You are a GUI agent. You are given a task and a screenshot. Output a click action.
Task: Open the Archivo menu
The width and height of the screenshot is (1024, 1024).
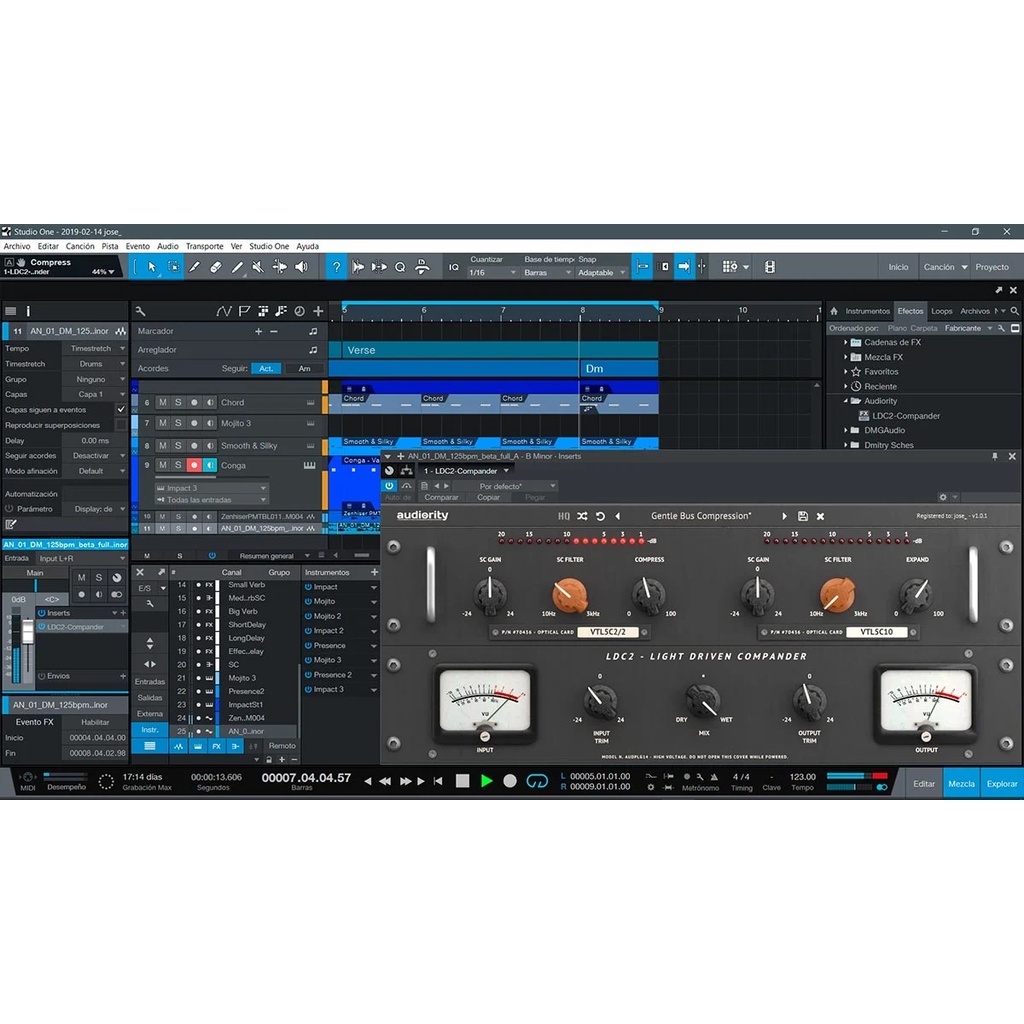(17, 246)
